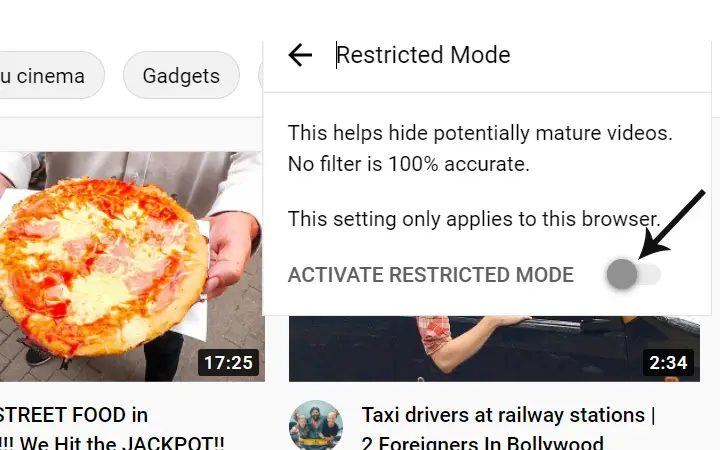
Task: Click 'This setting only applies to this browser'
Action: point(474,219)
